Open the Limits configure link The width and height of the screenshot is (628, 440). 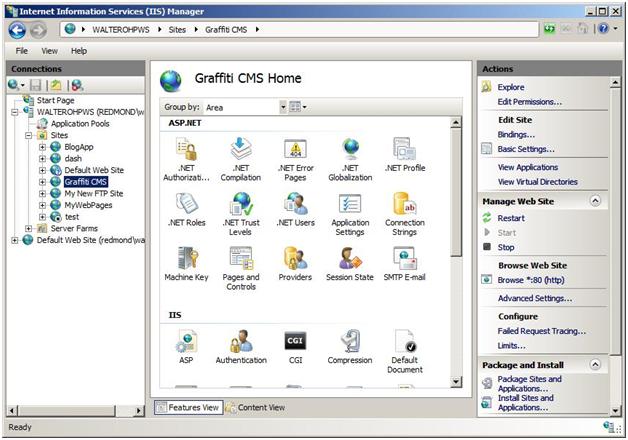pyautogui.click(x=511, y=346)
